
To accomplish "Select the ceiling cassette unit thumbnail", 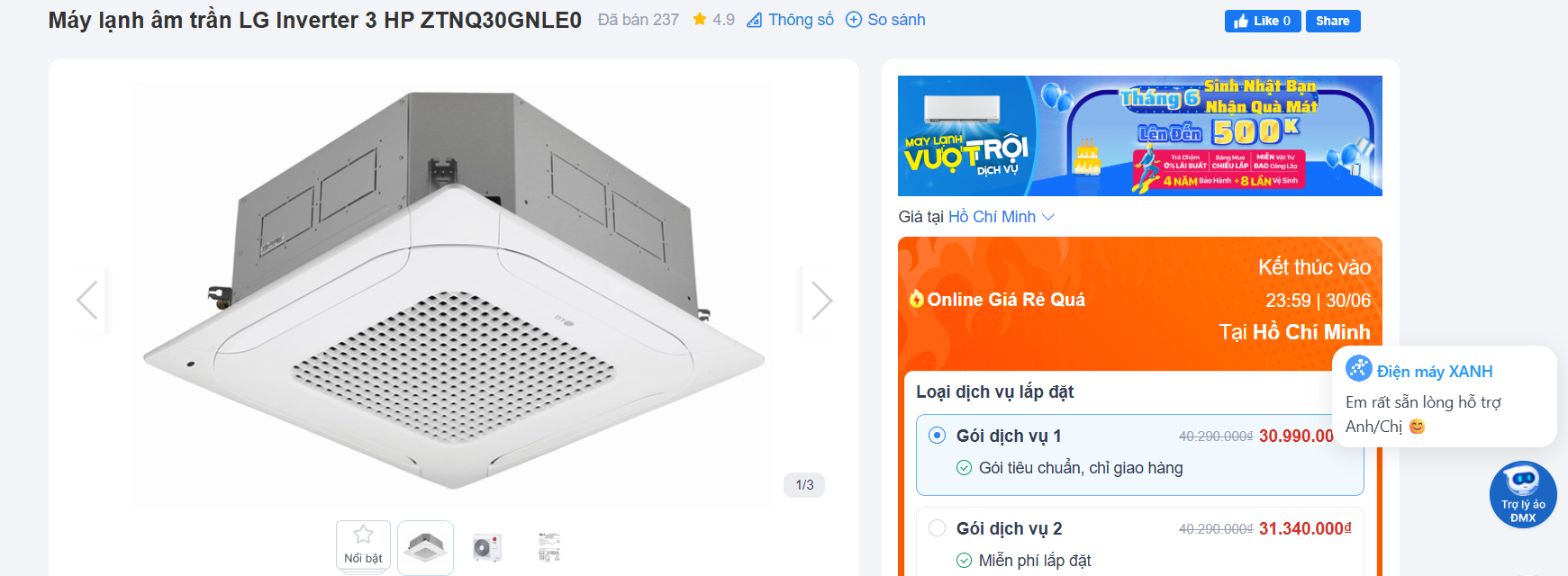I will click(425, 547).
